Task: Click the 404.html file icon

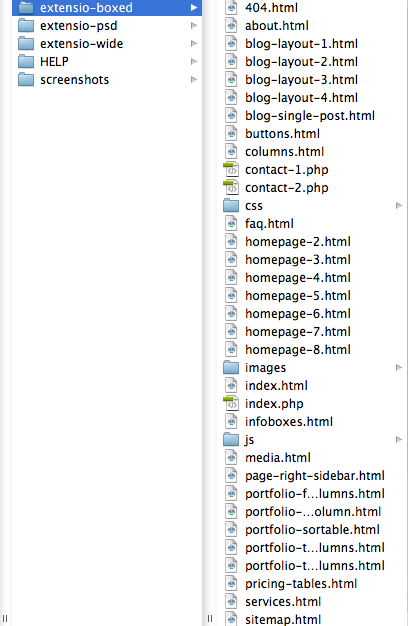Action: point(231,8)
